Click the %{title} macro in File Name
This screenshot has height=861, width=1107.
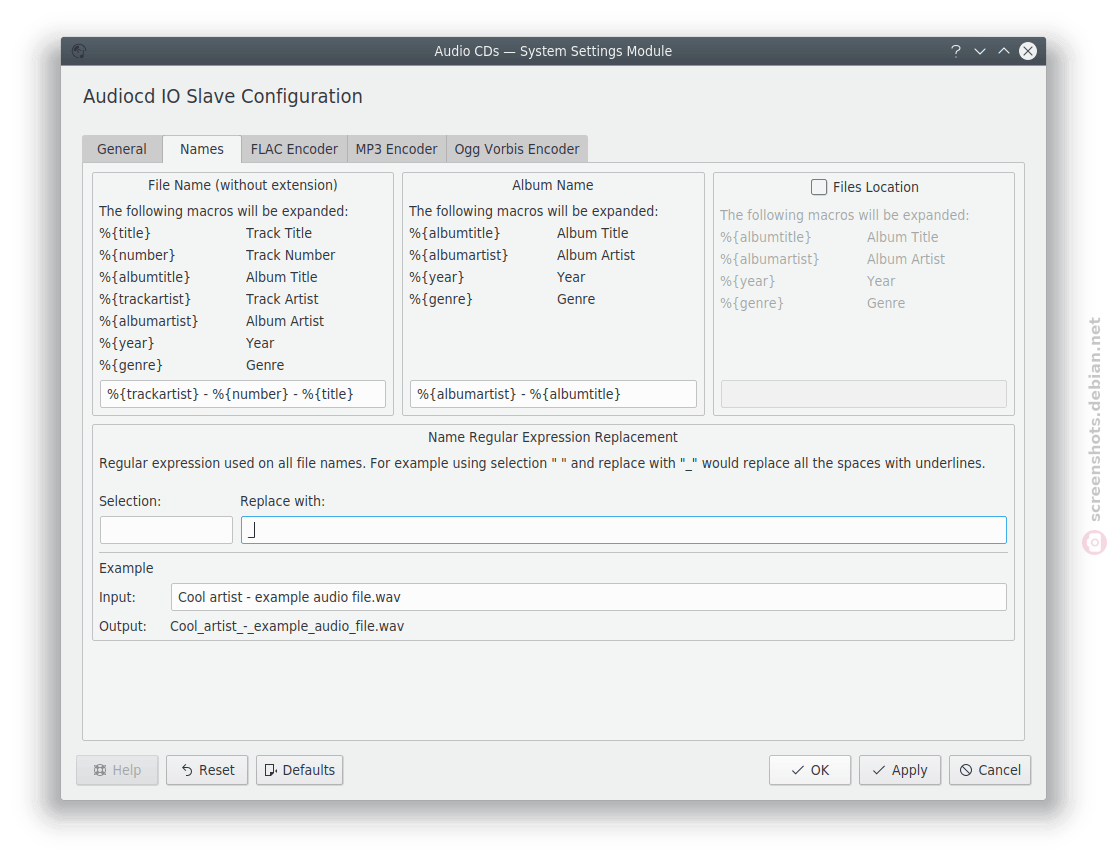click(x=124, y=233)
